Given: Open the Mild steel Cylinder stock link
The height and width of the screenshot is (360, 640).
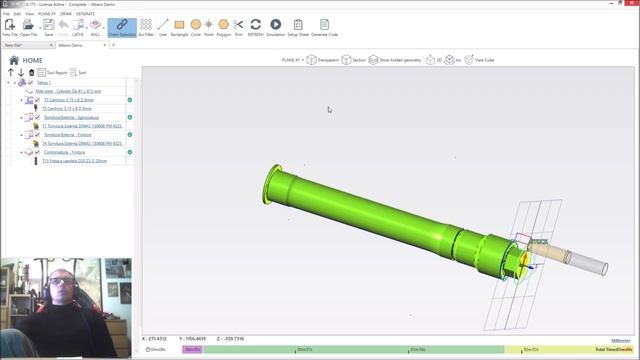Looking at the screenshot, I should point(68,91).
